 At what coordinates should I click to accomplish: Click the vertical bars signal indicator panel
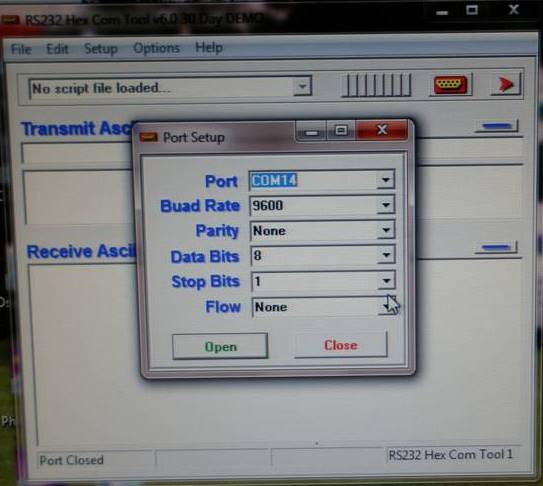376,85
